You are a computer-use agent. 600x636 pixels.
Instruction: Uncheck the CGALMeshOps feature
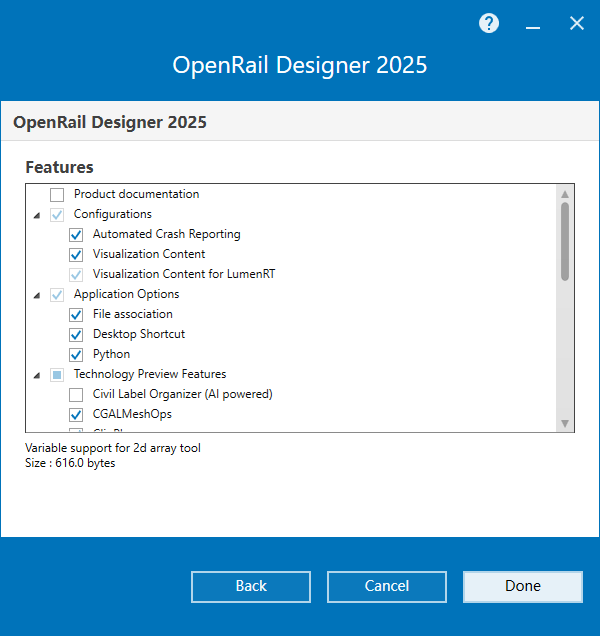click(76, 414)
